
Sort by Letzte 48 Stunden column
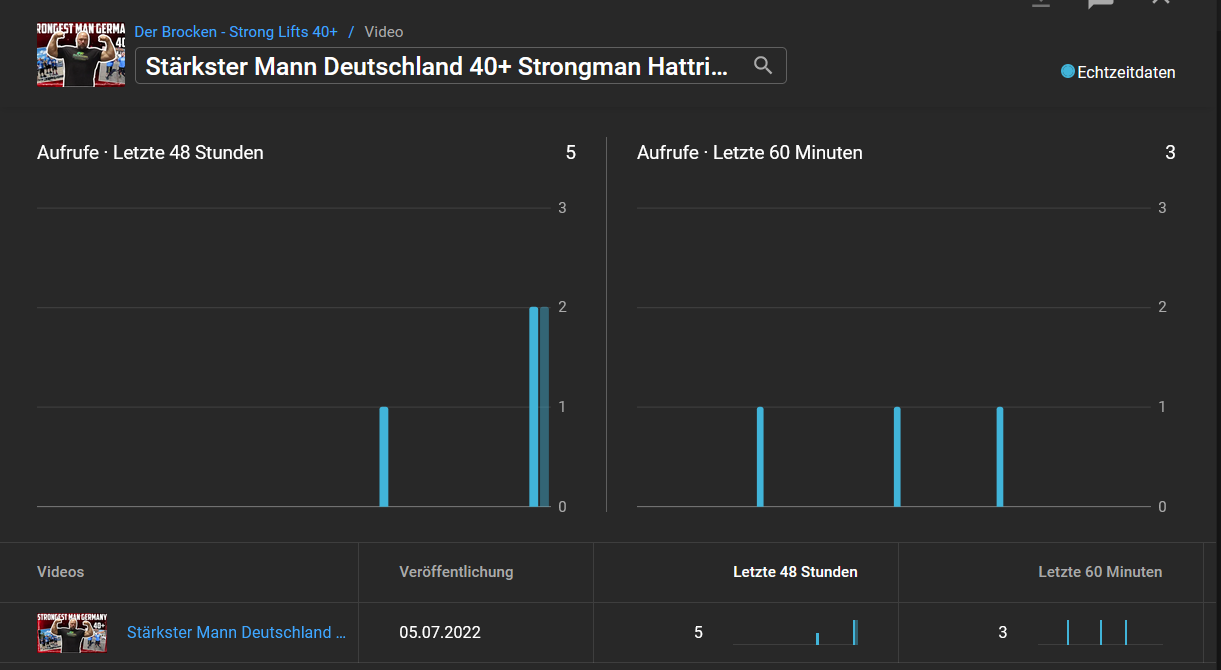pyautogui.click(x=795, y=572)
